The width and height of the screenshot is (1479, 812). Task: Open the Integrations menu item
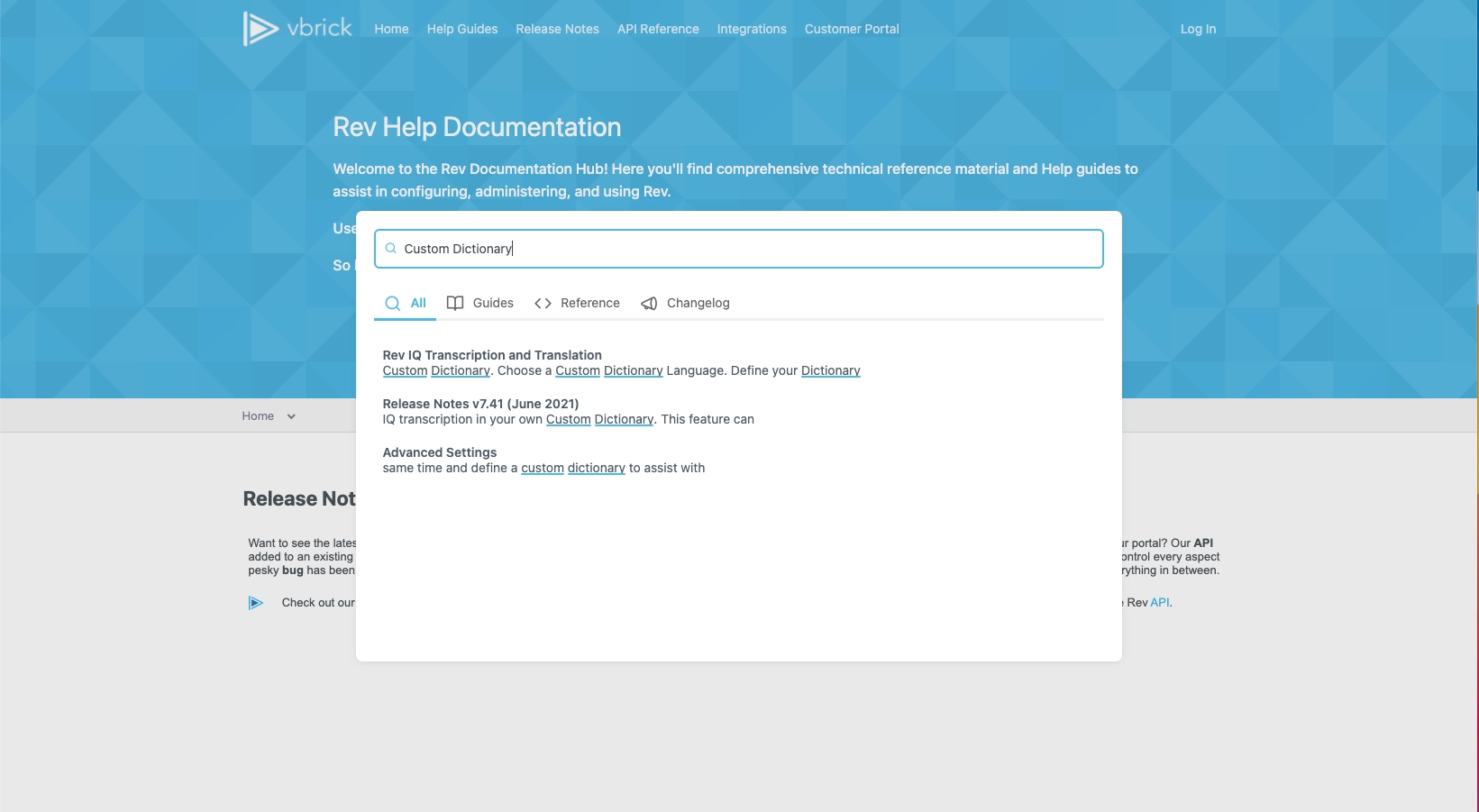752,29
